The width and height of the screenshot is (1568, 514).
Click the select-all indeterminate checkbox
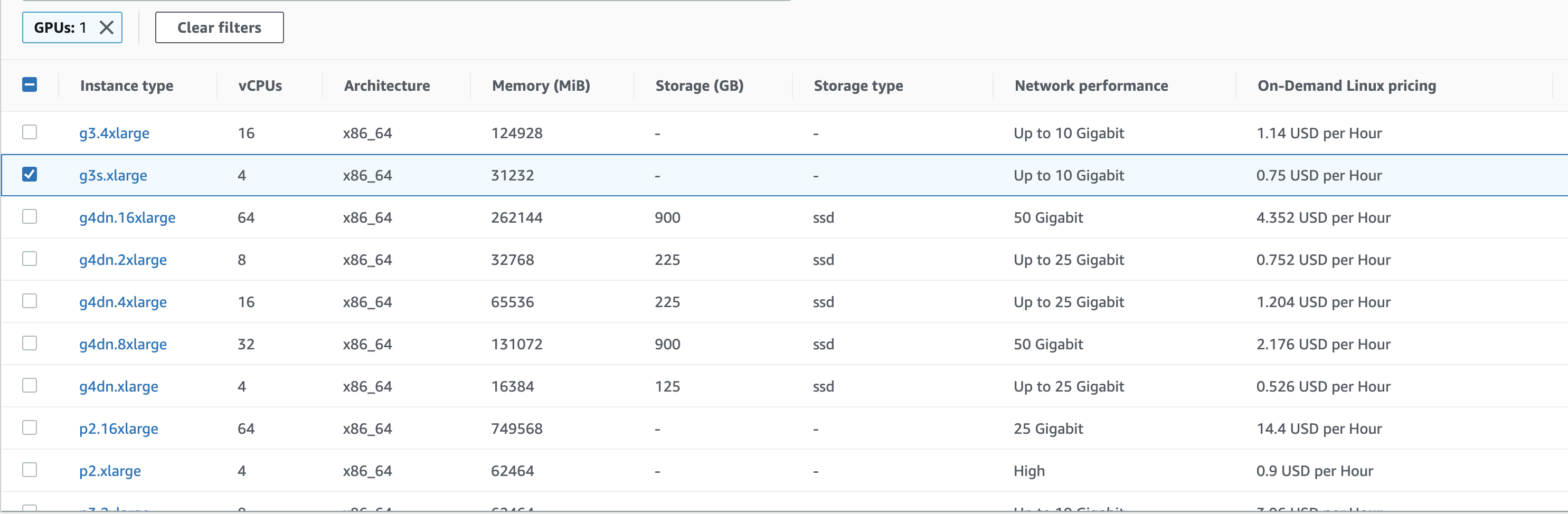30,85
